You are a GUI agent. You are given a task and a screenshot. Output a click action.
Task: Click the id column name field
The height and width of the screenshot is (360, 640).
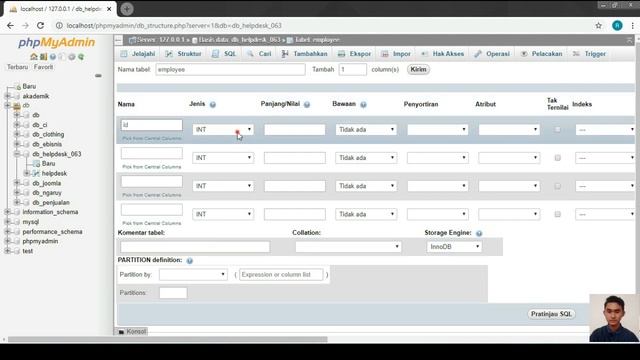pyautogui.click(x=151, y=125)
